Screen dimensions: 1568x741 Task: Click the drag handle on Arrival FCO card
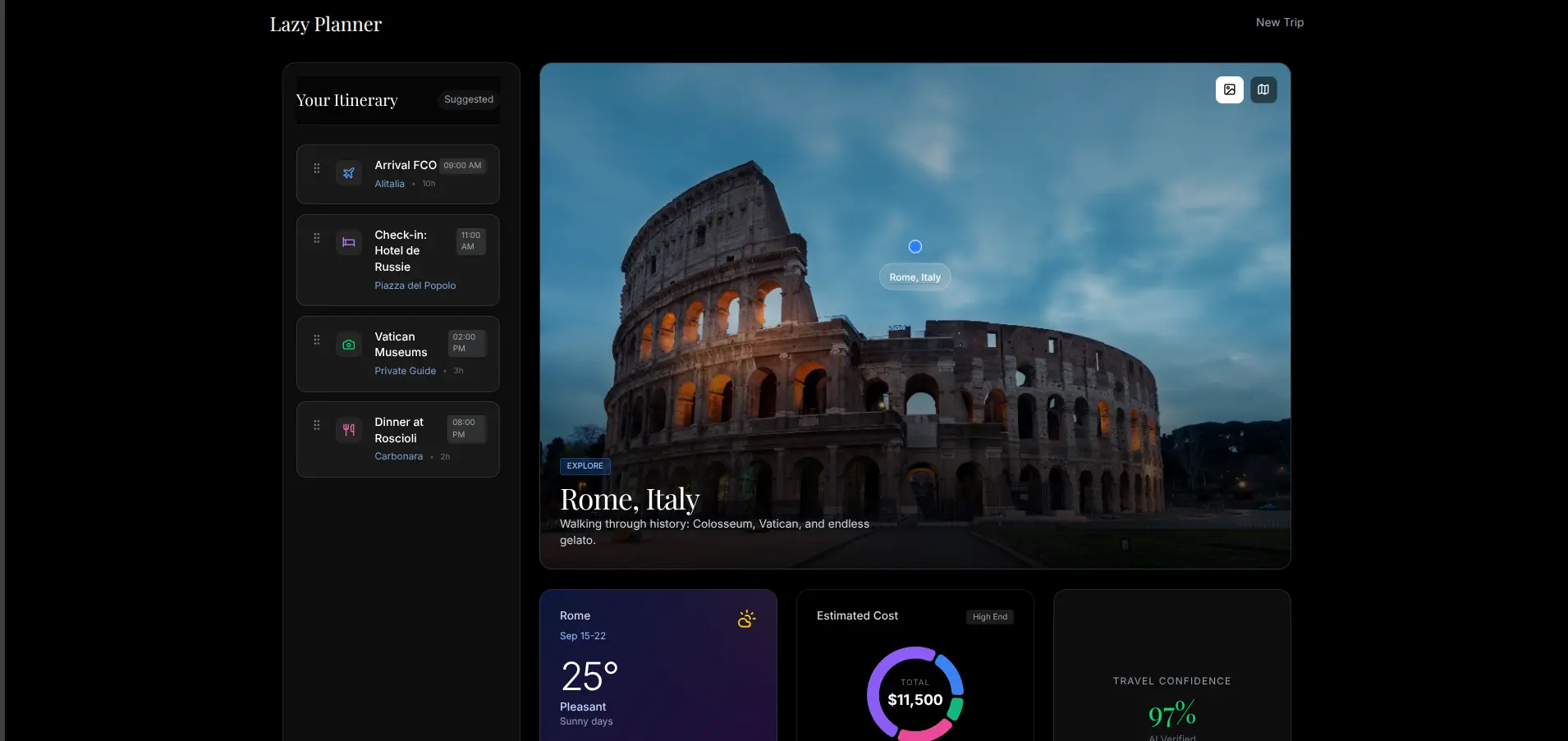click(x=317, y=168)
